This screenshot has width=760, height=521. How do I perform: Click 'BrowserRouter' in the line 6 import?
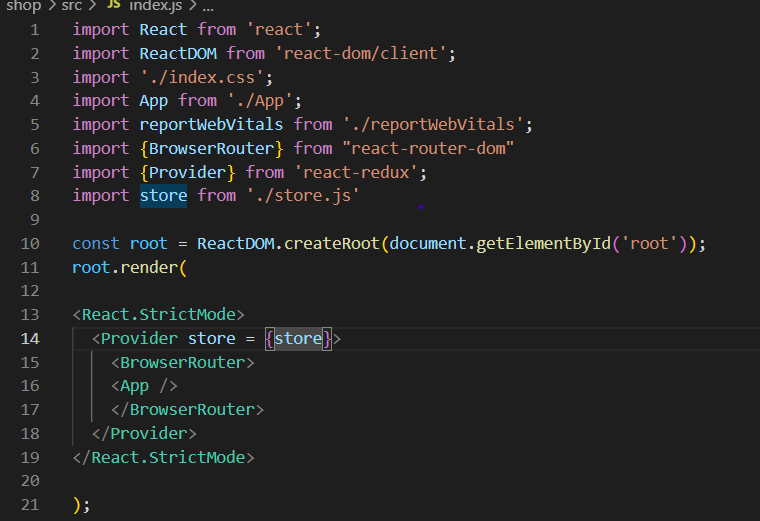coord(211,148)
